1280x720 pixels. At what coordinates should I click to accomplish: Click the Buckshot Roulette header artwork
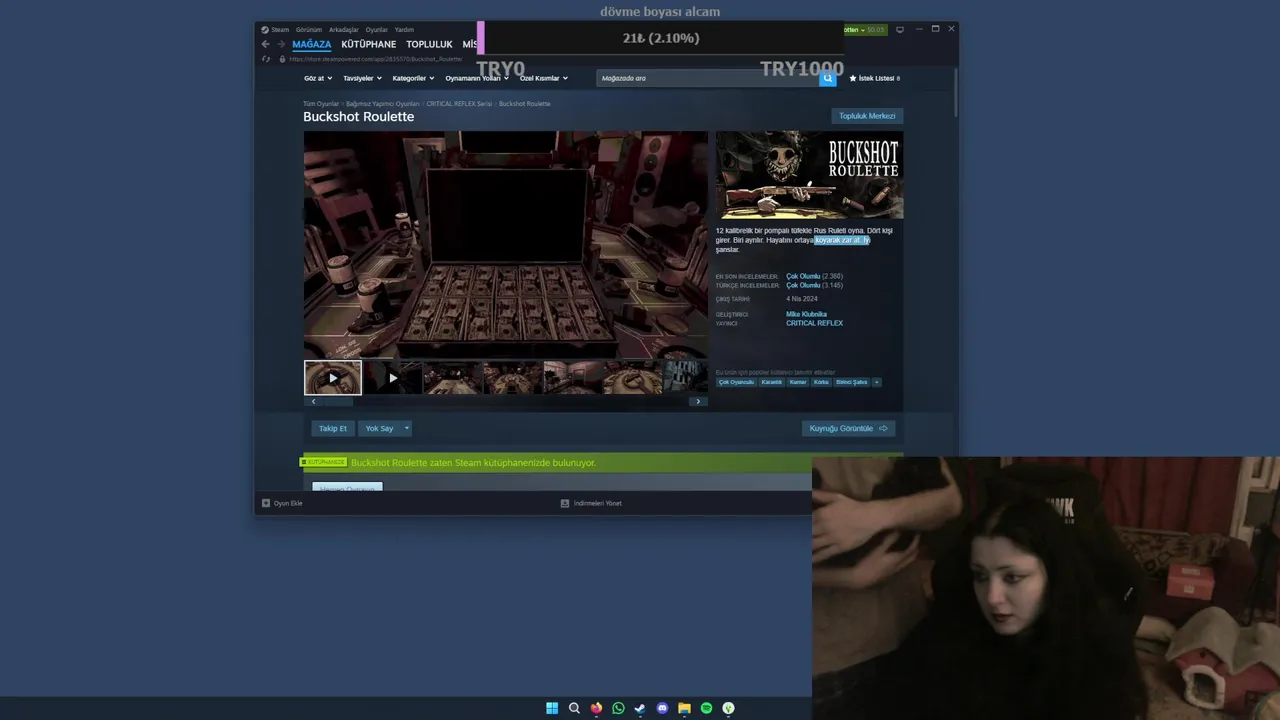click(809, 175)
